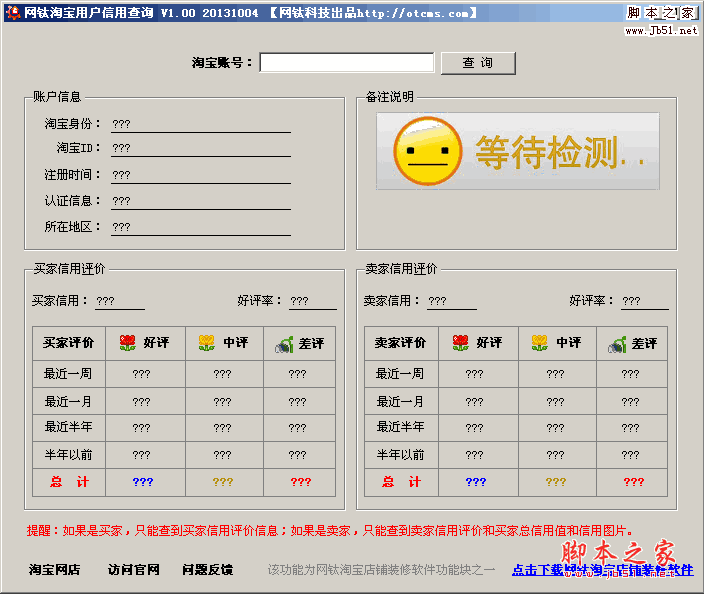This screenshot has width=704, height=595.
Task: Click buyer total red 差评 value
Action: pos(301,482)
